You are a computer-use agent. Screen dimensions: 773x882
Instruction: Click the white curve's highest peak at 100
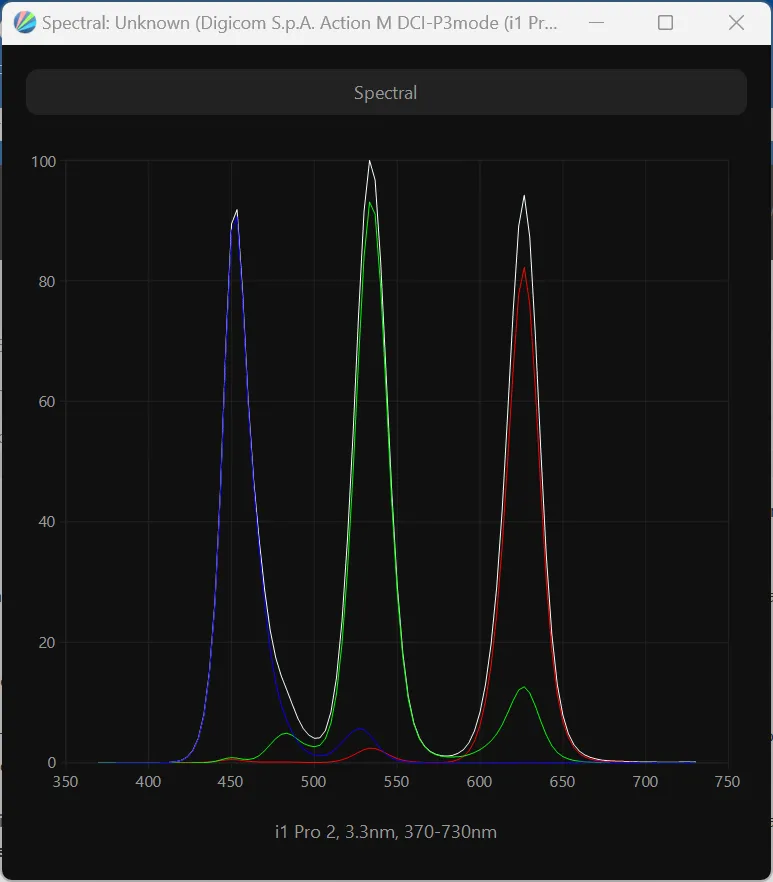tap(370, 161)
